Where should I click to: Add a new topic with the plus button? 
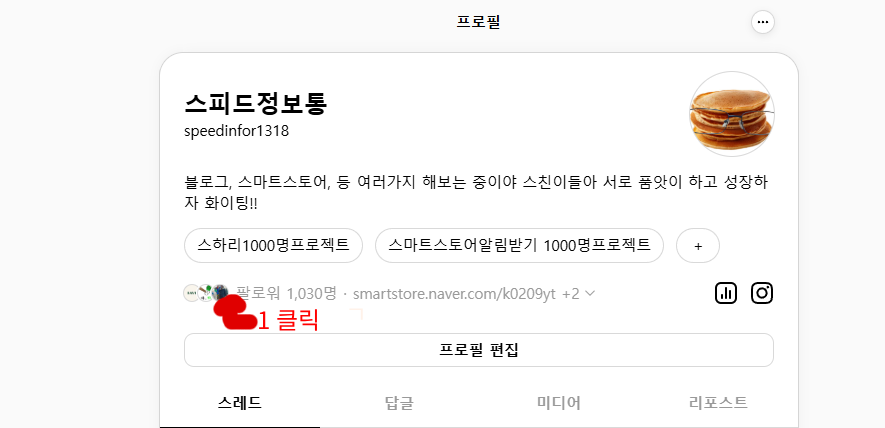click(x=698, y=246)
